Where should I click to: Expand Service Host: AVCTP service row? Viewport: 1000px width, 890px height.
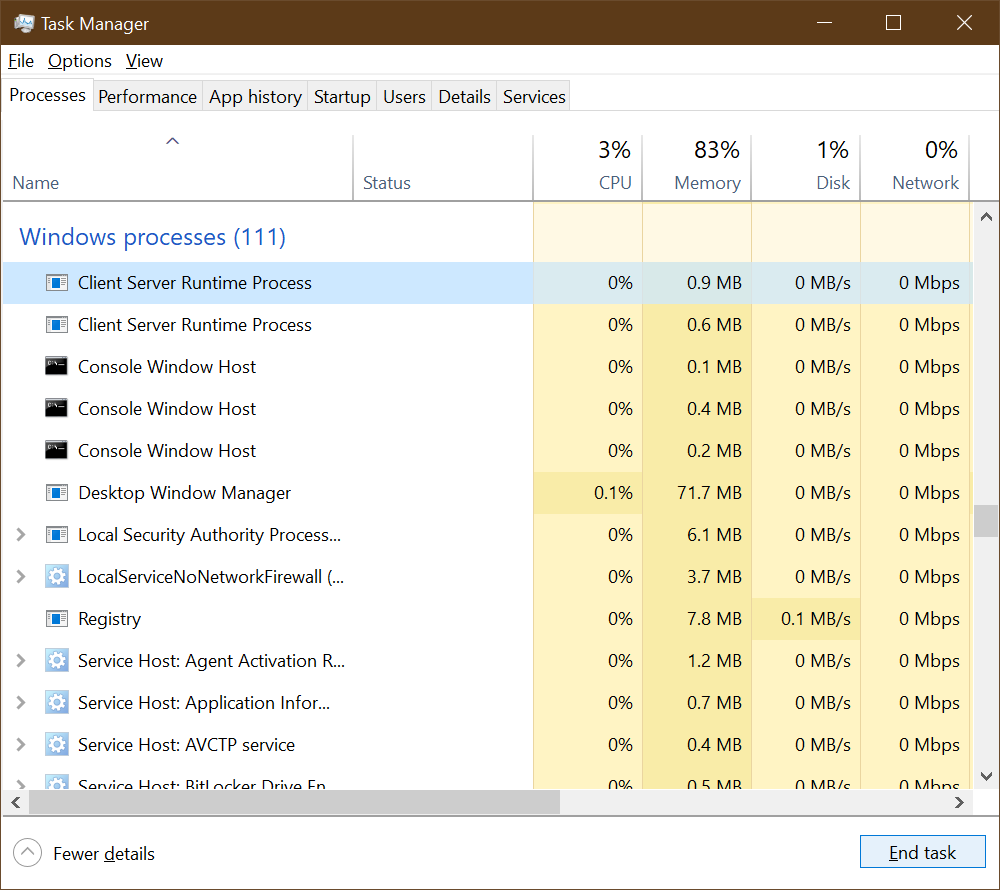(x=20, y=745)
